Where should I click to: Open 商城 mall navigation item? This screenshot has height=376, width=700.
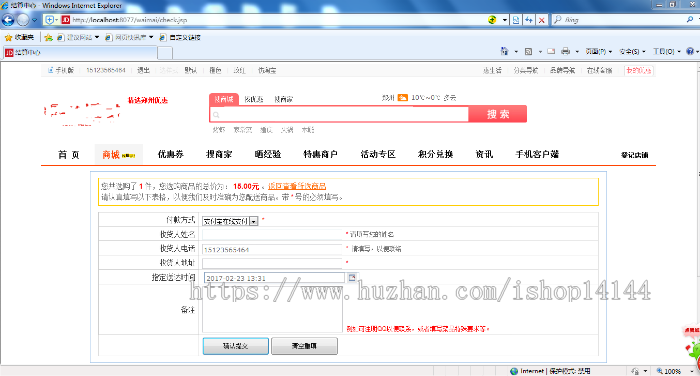(x=118, y=155)
